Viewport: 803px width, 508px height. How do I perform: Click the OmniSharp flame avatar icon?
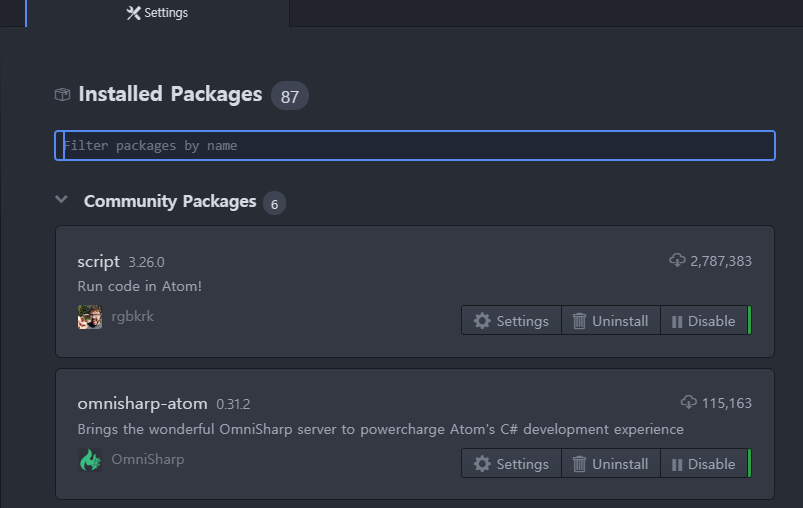(90, 460)
